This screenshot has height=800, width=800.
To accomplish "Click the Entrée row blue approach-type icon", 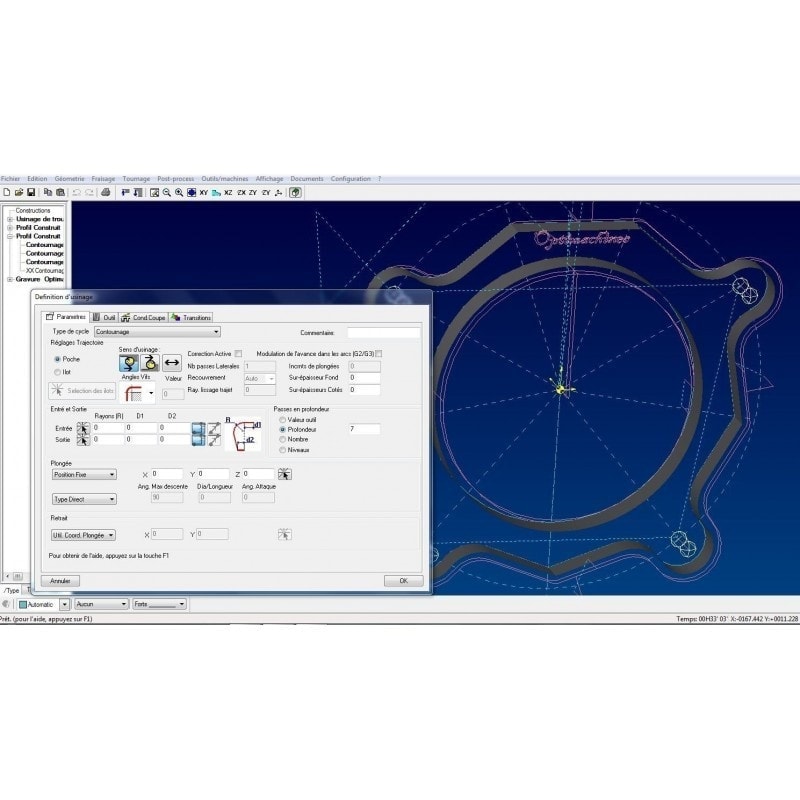I will coord(198,428).
